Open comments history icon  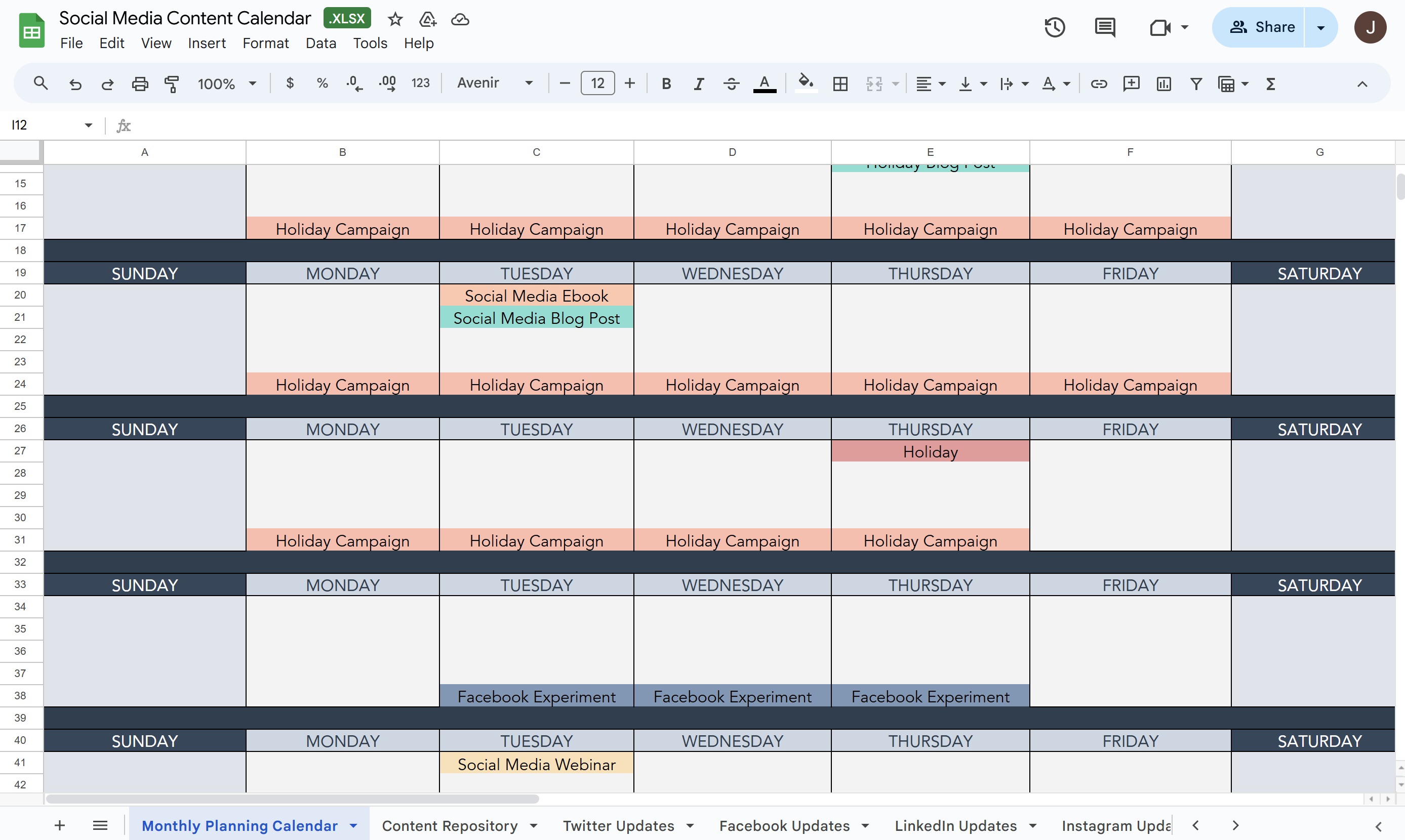click(x=1105, y=27)
